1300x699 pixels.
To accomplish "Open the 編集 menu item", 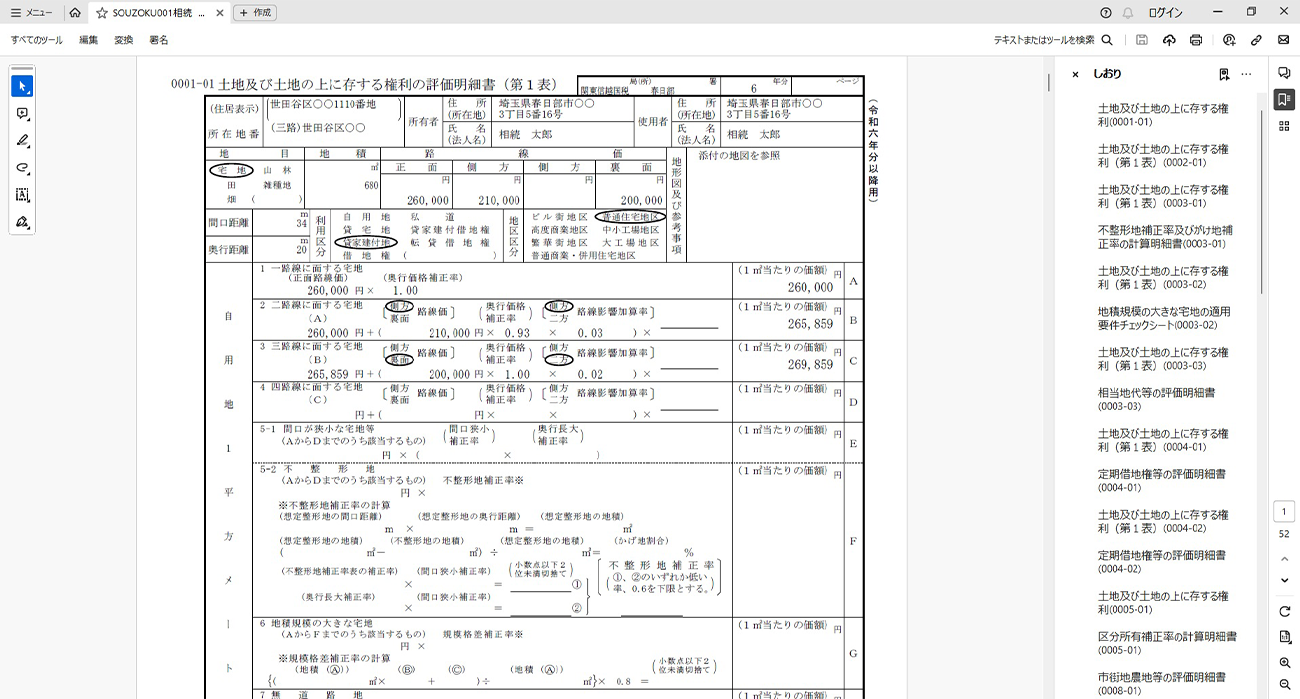I will click(x=89, y=40).
